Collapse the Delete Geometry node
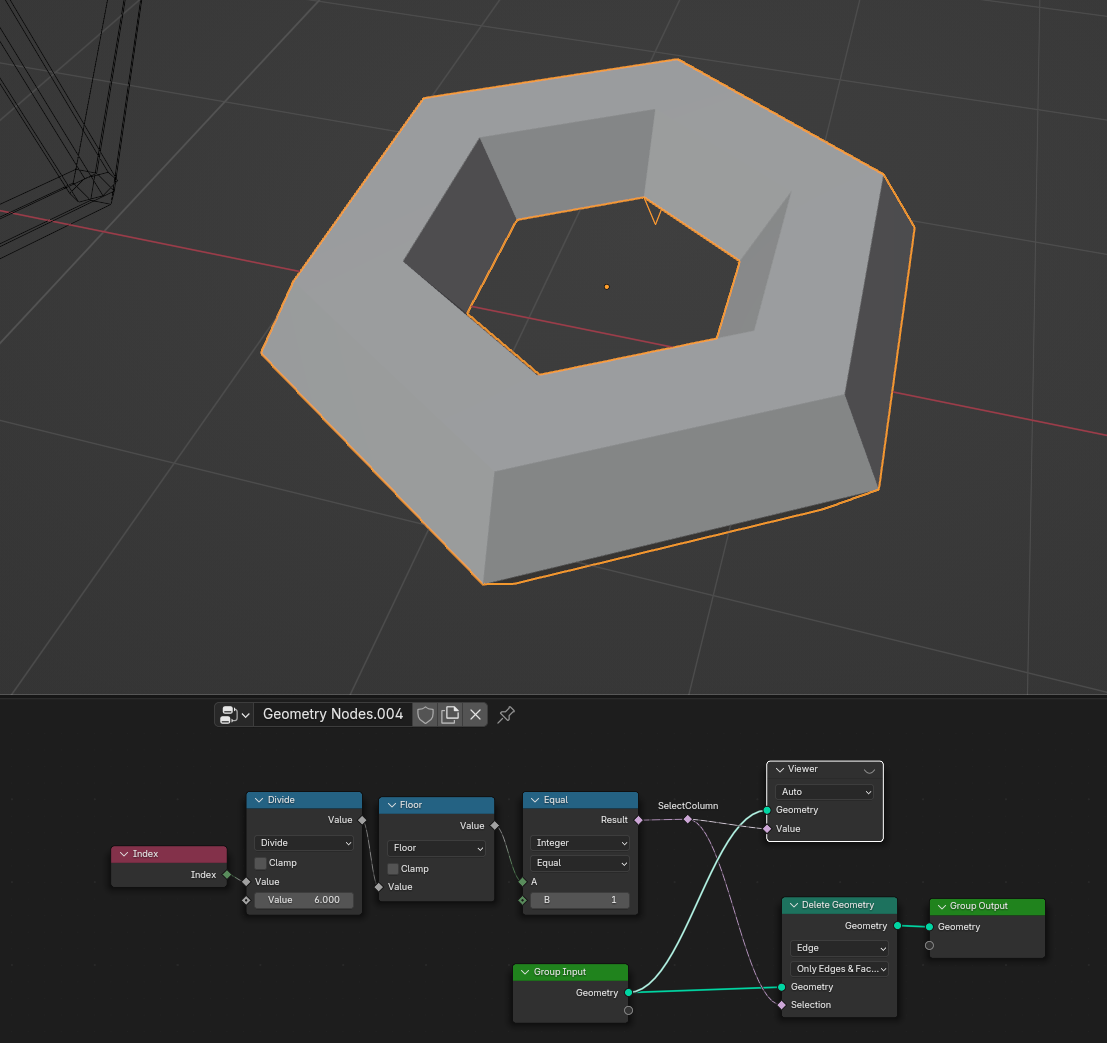 pos(794,905)
